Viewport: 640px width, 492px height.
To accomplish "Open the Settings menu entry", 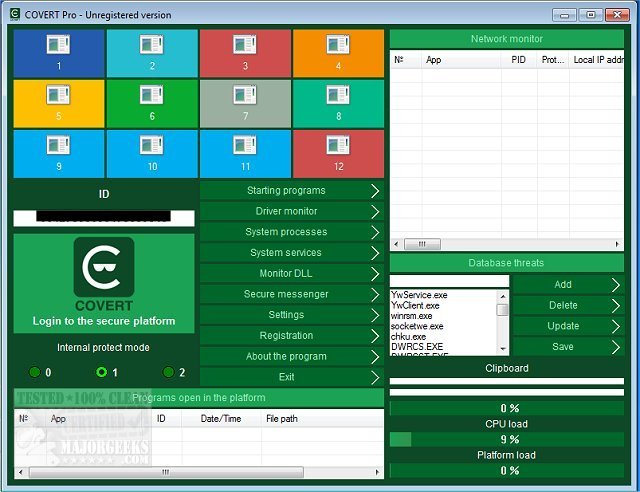I will click(x=291, y=315).
